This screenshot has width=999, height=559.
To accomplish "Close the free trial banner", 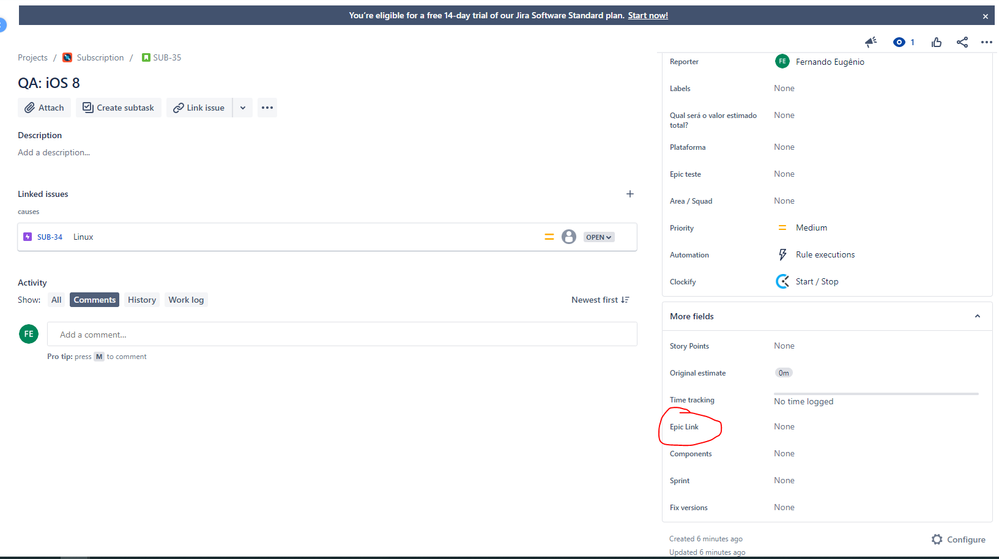I will coord(985,16).
